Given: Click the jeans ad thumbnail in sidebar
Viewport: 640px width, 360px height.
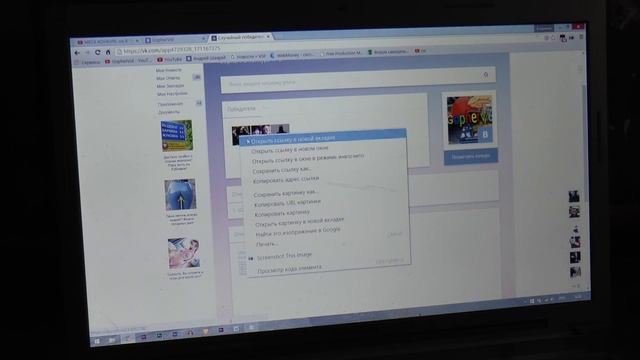Looking at the screenshot, I should pyautogui.click(x=180, y=195).
